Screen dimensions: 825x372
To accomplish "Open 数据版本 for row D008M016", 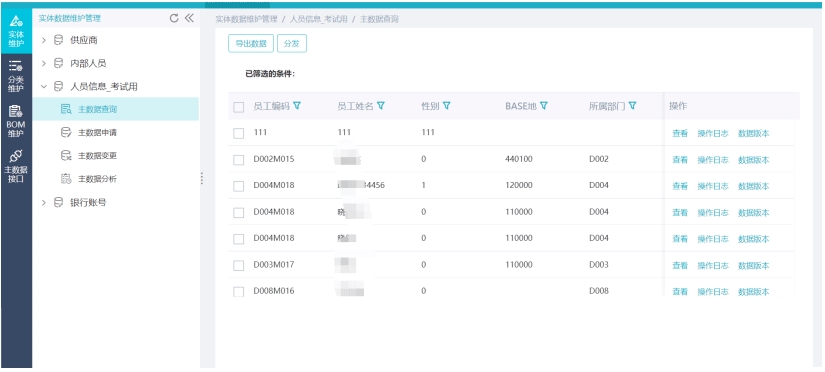I will 753,291.
